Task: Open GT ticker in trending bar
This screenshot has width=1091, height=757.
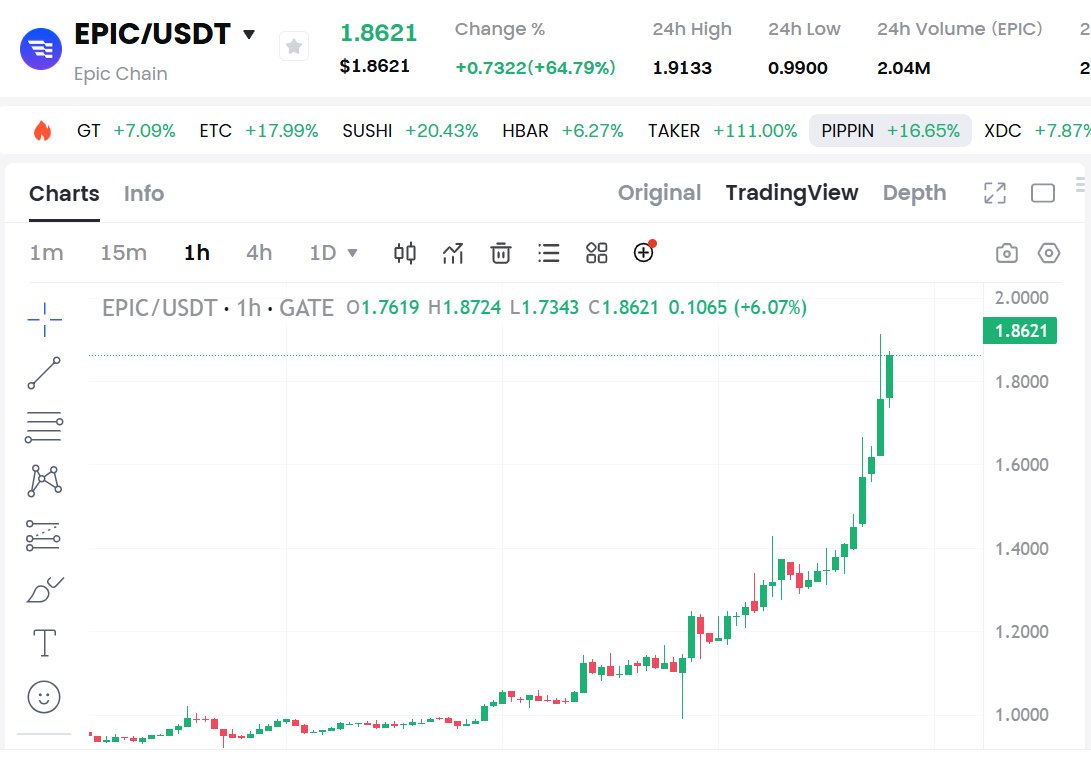Action: (126, 131)
